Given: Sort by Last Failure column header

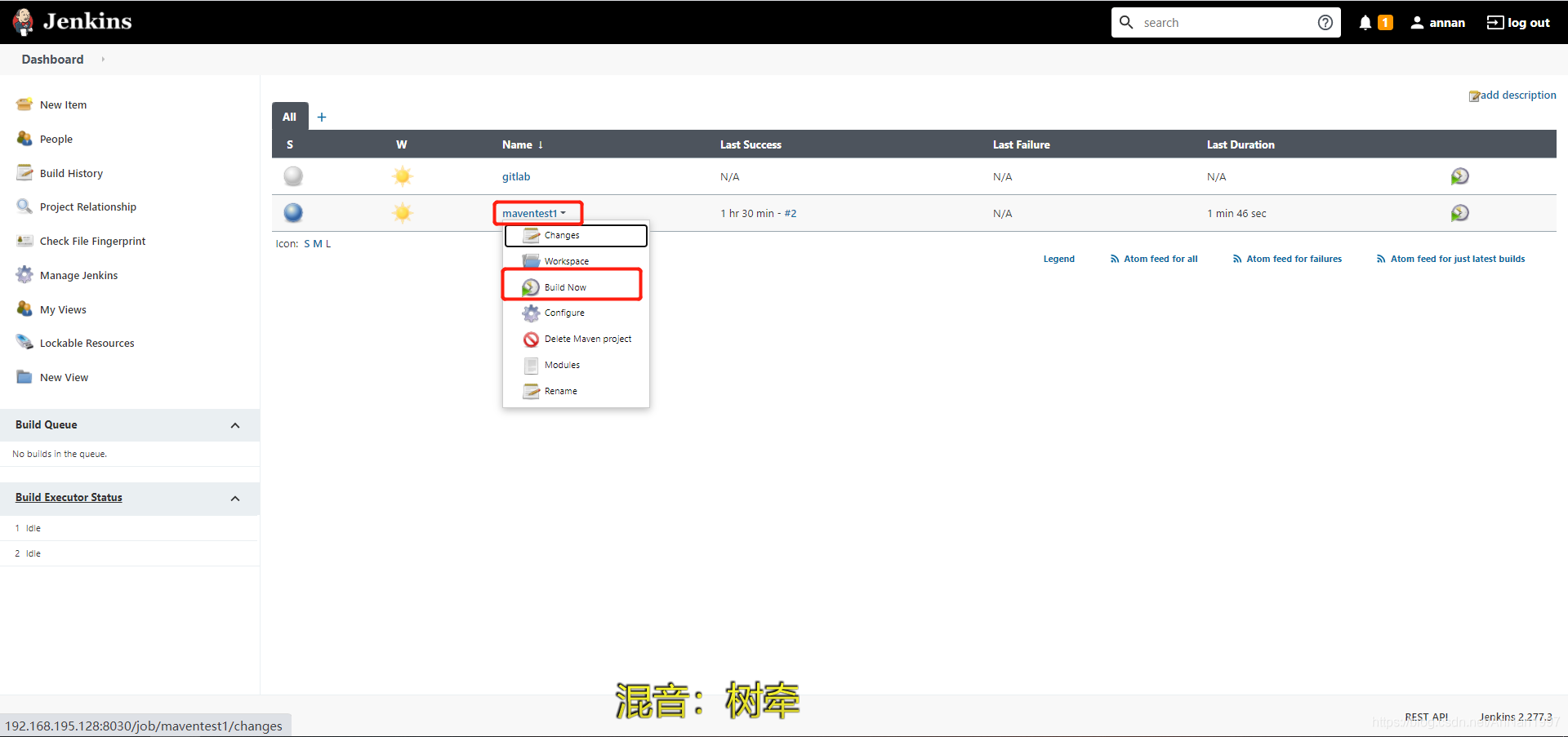Looking at the screenshot, I should click(1021, 144).
